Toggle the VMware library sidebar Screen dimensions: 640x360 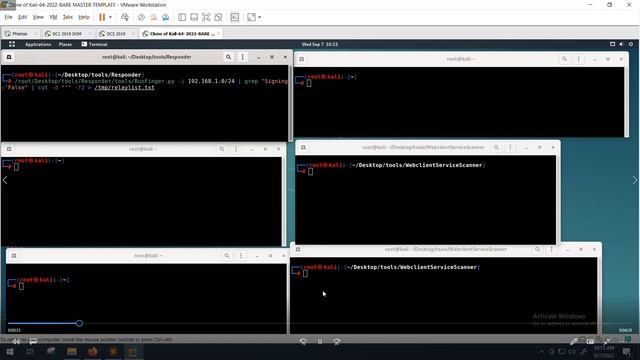click(x=182, y=17)
